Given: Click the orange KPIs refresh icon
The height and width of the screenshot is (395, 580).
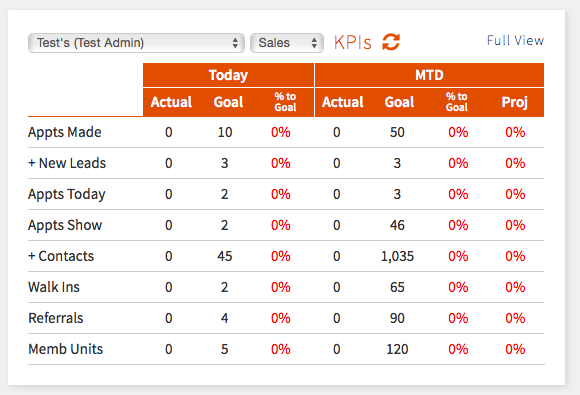Looking at the screenshot, I should 391,42.
